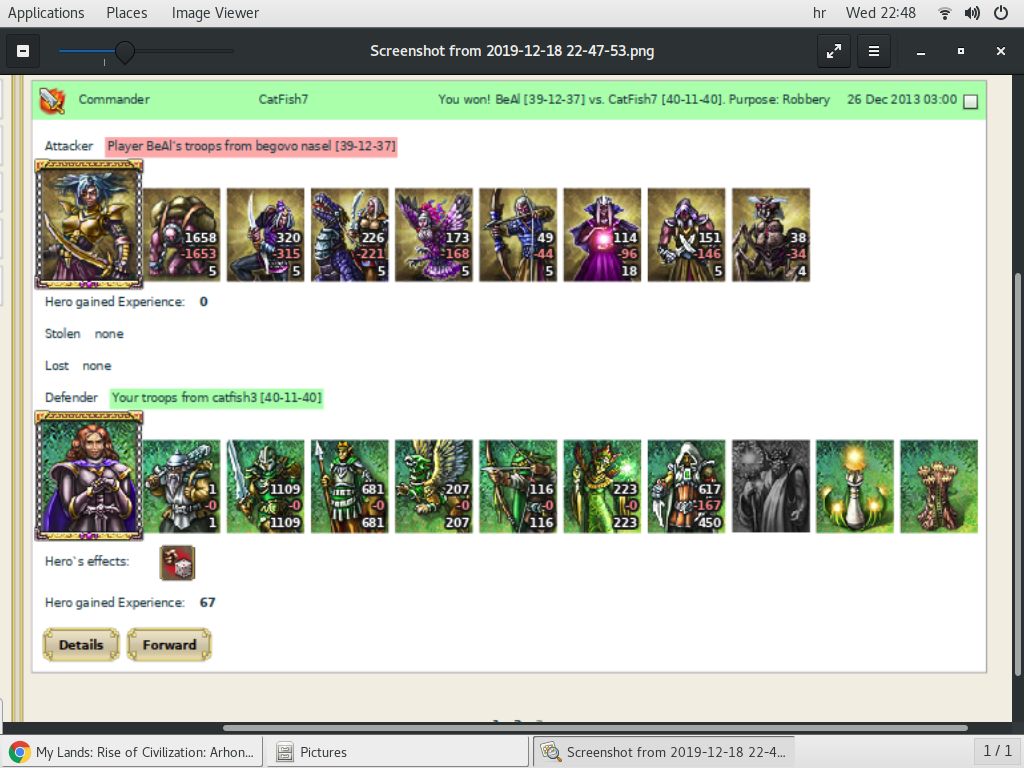
Task: Open the volume icon in top bar
Action: [x=972, y=13]
